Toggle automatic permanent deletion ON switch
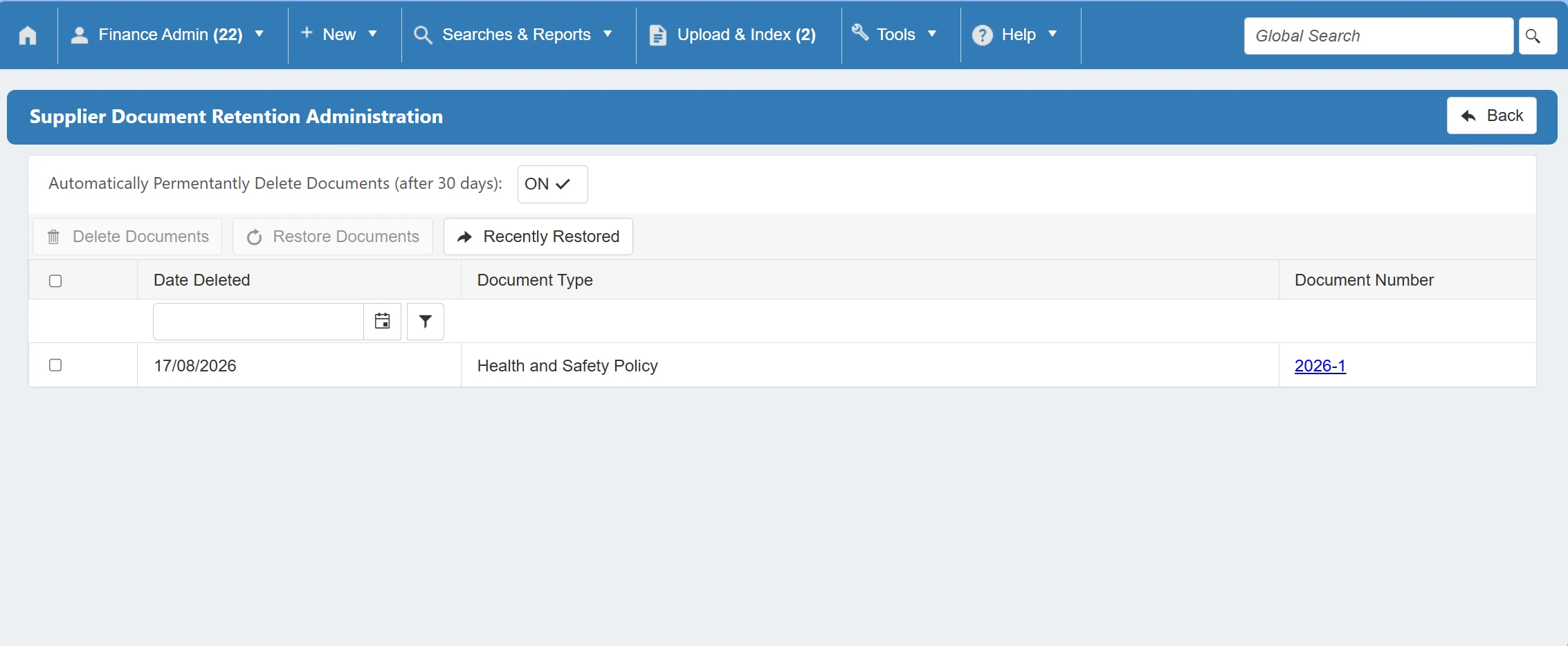The width and height of the screenshot is (1568, 646). tap(552, 184)
